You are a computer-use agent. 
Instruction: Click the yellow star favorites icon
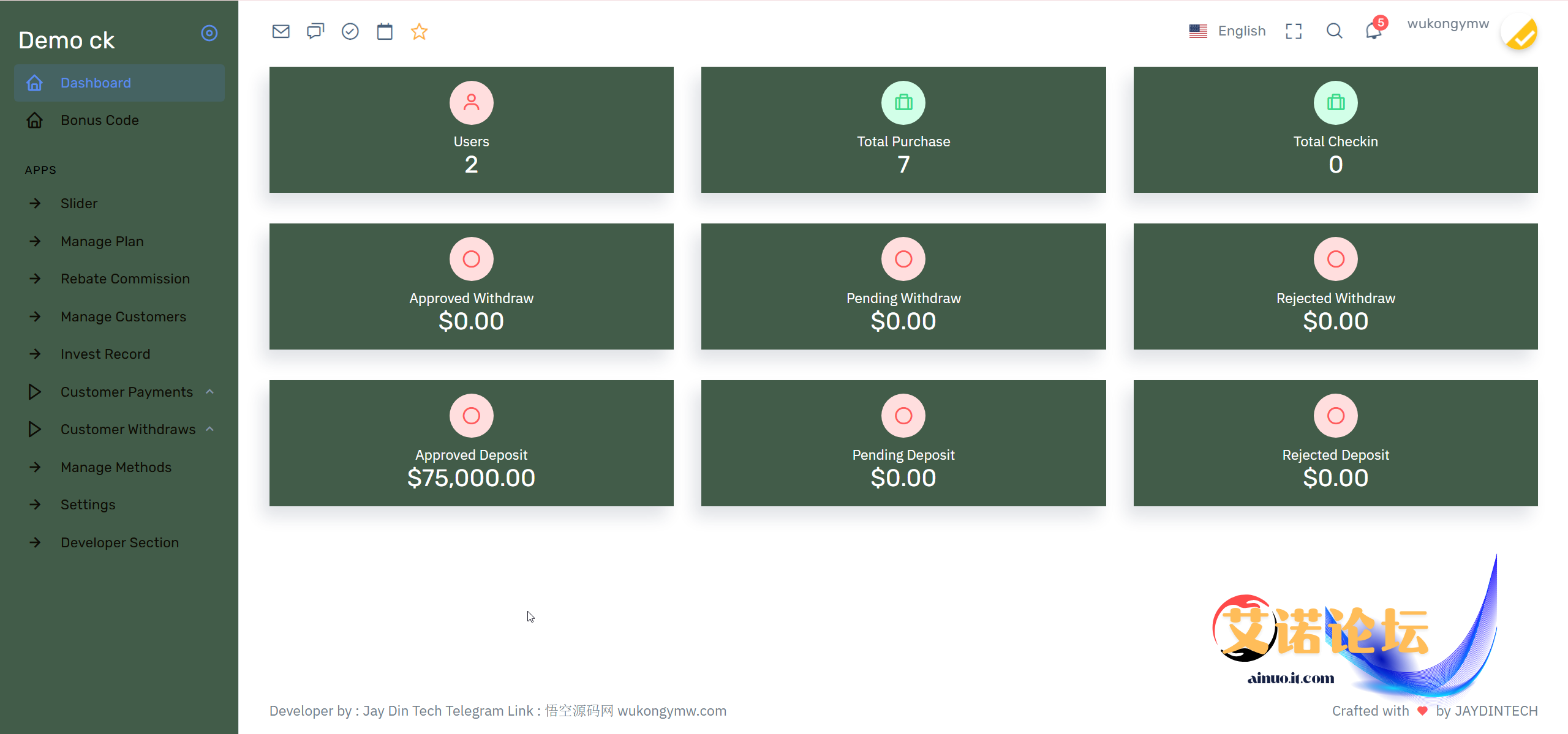pos(419,31)
